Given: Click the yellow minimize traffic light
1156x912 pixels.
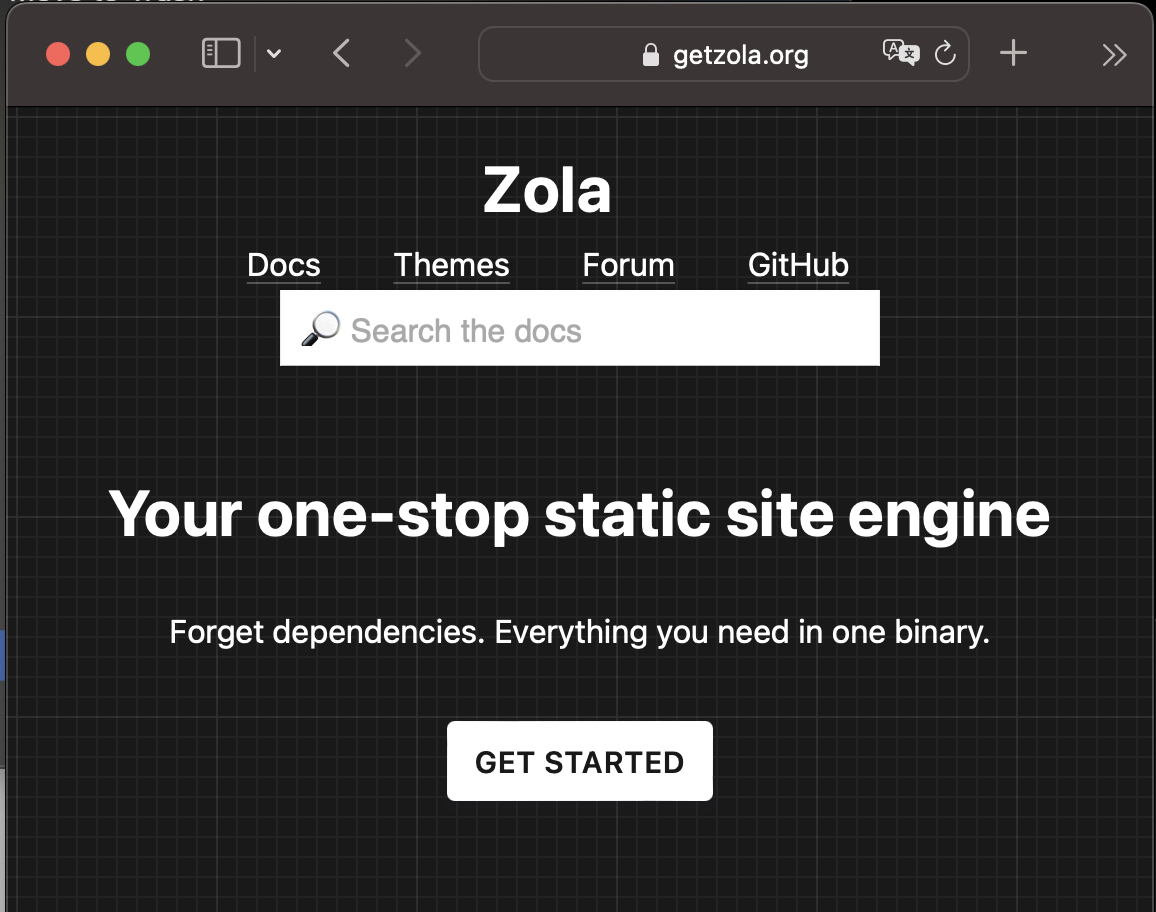Looking at the screenshot, I should [98, 54].
